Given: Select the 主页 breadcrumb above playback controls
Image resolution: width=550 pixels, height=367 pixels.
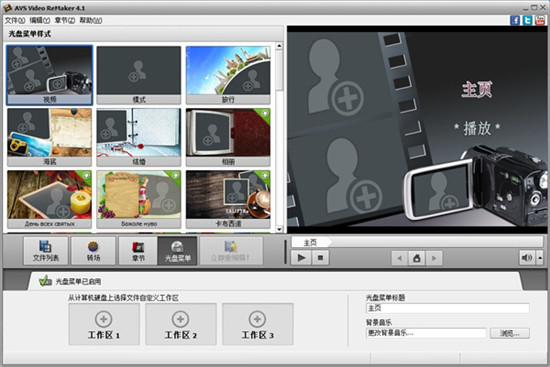Looking at the screenshot, I should [x=311, y=242].
